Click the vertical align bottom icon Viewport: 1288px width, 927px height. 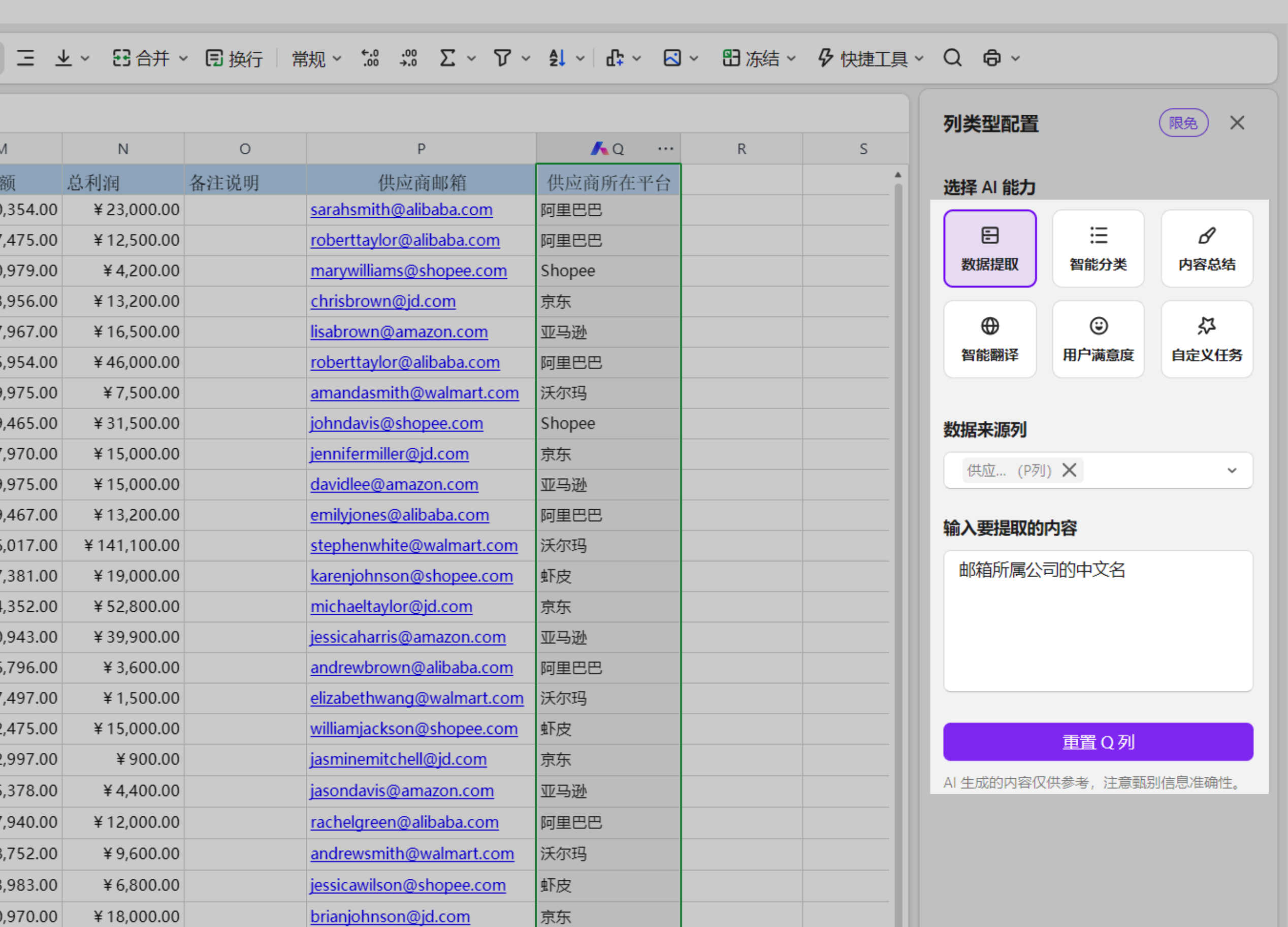pyautogui.click(x=63, y=58)
